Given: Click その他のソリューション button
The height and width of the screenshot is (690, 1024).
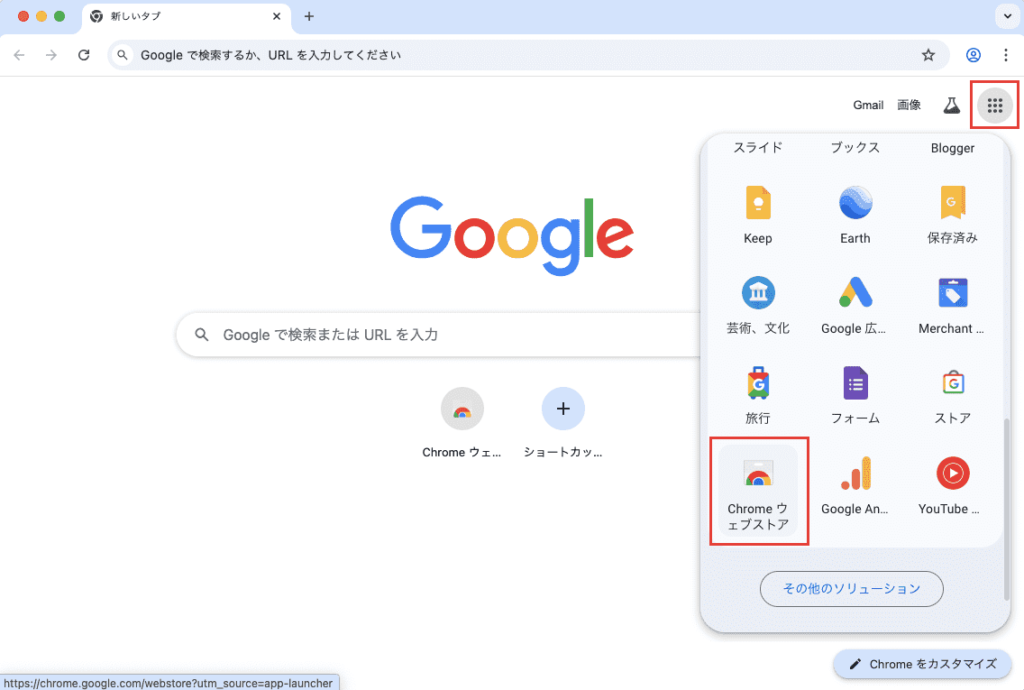Looking at the screenshot, I should 852,589.
